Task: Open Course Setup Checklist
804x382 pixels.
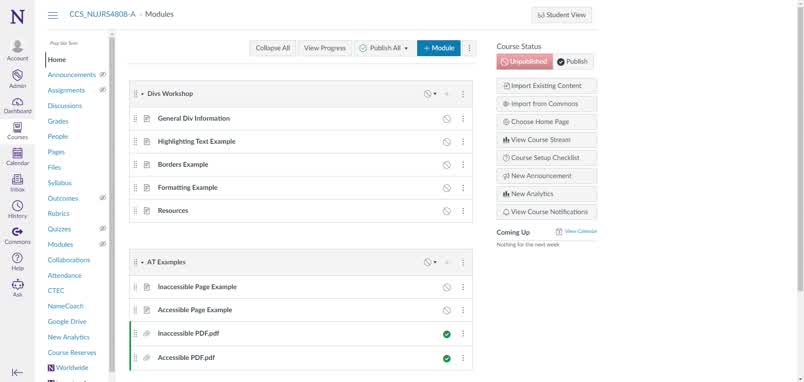Action: (x=547, y=158)
